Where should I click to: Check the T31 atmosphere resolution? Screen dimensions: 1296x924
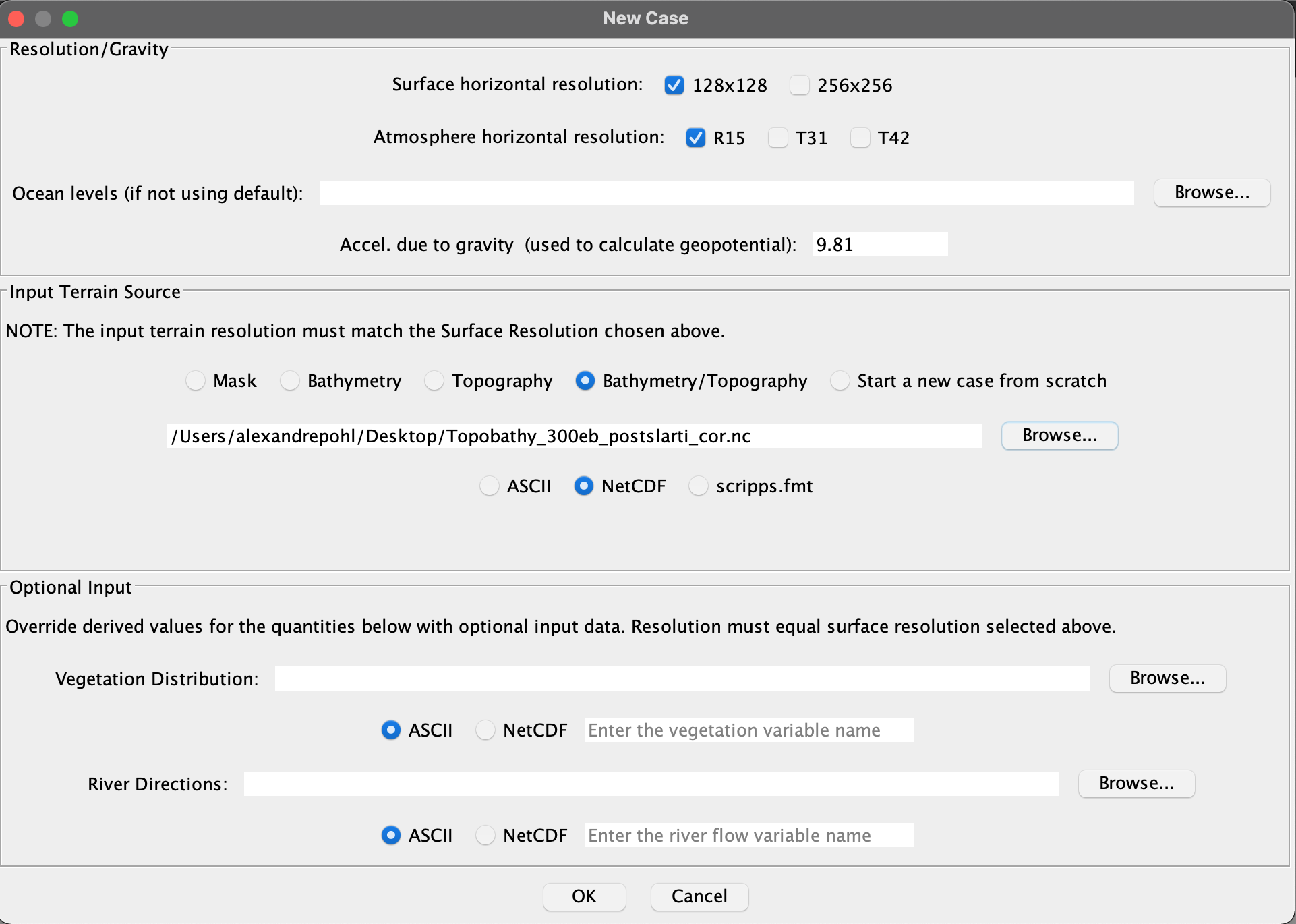click(777, 138)
